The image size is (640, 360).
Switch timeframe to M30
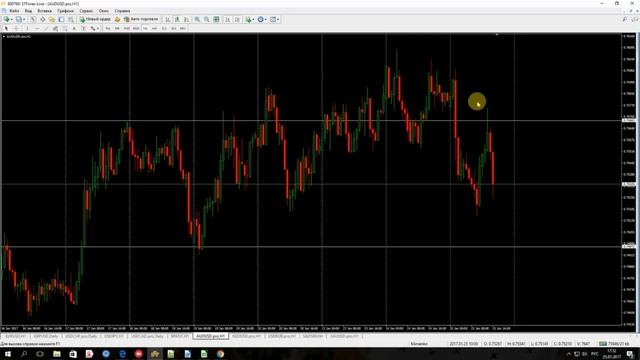click(x=136, y=28)
